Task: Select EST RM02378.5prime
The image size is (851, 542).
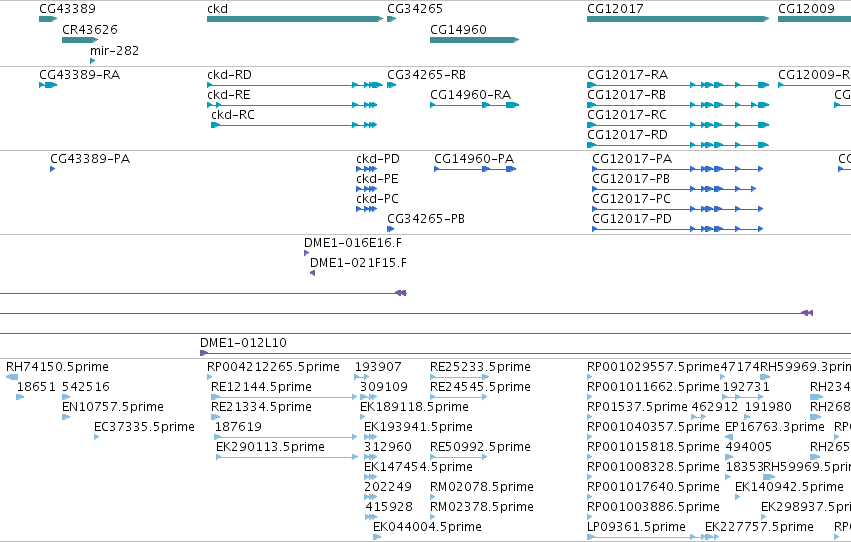Action: tap(433, 518)
